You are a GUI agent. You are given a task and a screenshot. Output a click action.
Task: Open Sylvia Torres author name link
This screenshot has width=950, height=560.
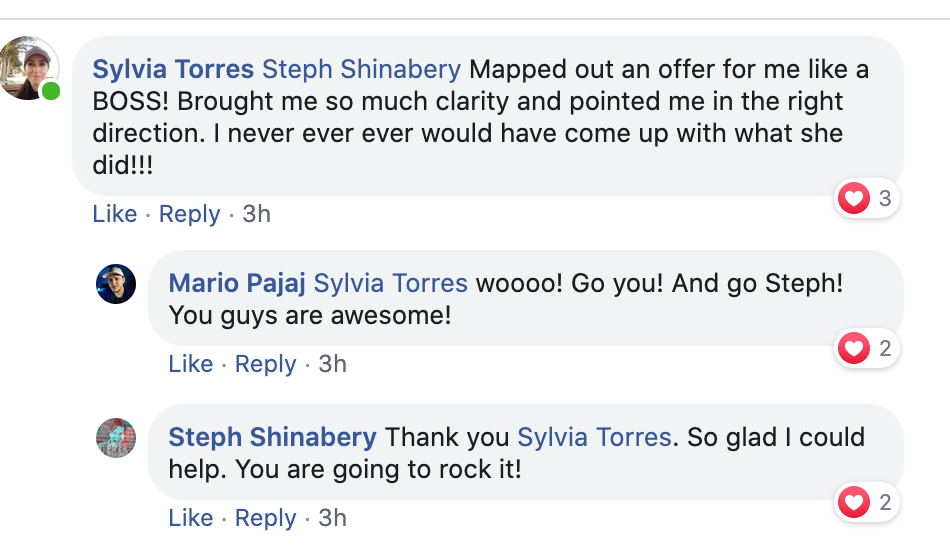172,70
